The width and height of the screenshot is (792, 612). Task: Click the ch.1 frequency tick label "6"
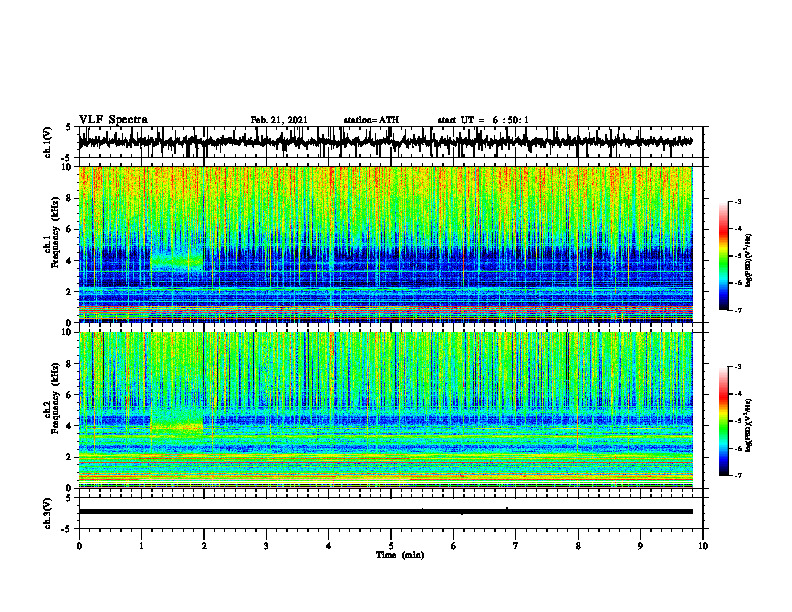[x=70, y=229]
